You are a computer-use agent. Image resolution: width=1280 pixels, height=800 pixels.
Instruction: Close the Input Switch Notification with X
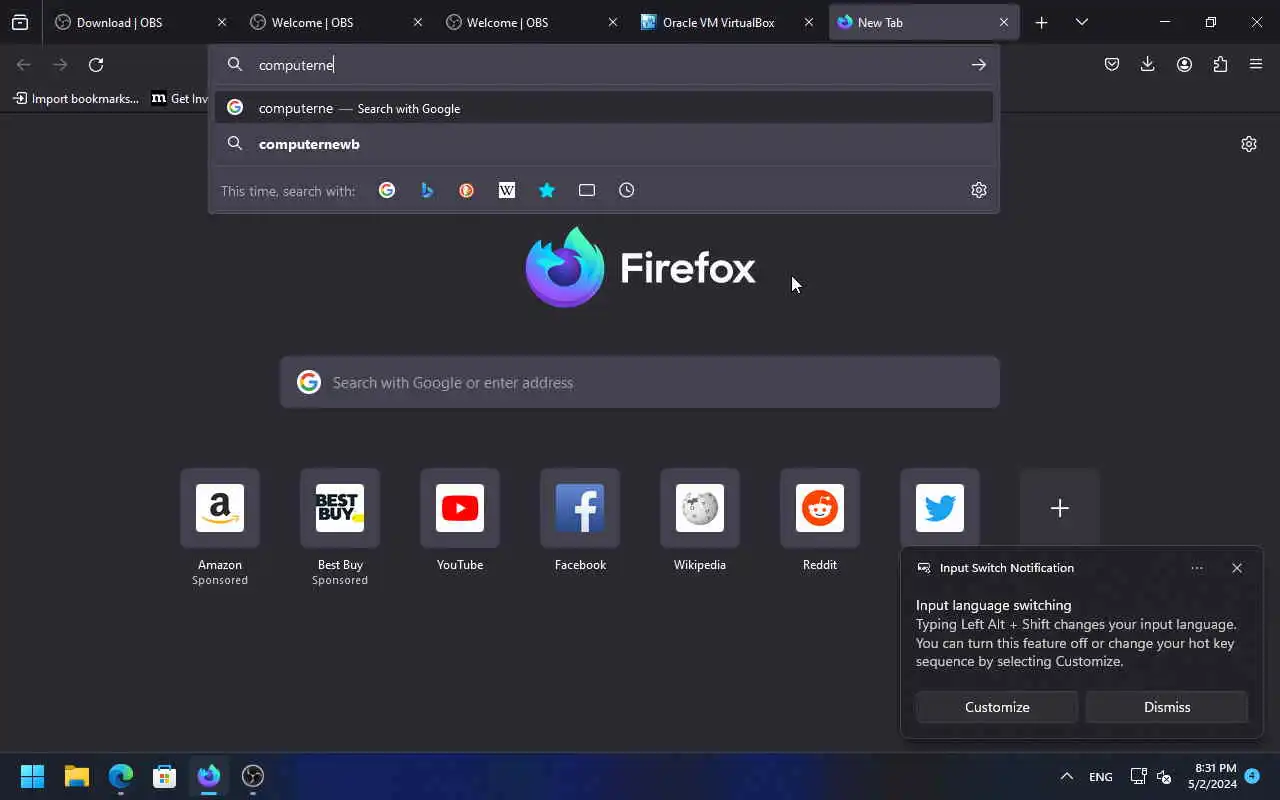[1237, 568]
